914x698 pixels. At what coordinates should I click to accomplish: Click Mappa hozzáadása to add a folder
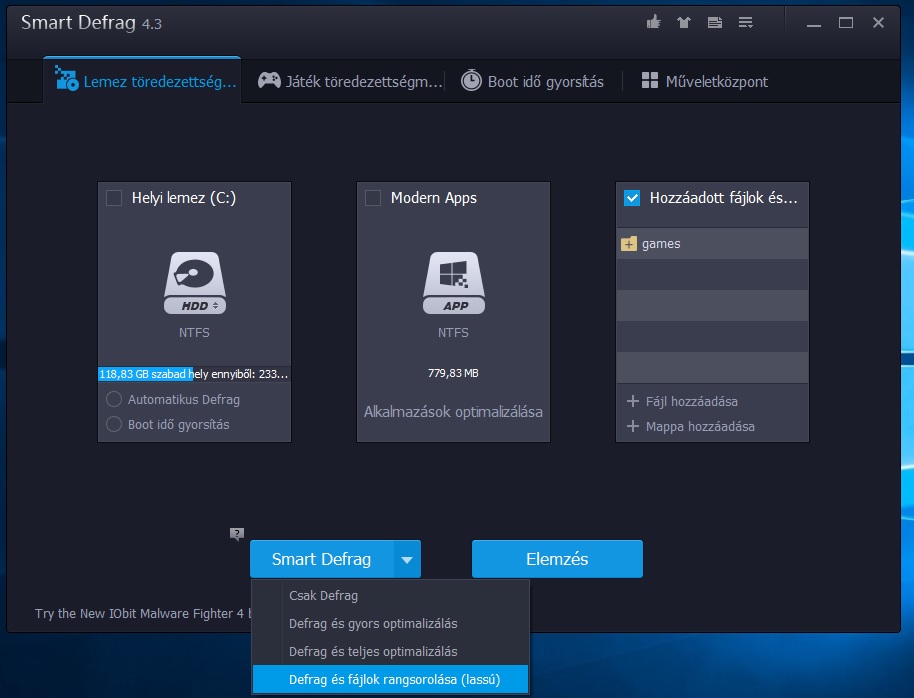[700, 426]
